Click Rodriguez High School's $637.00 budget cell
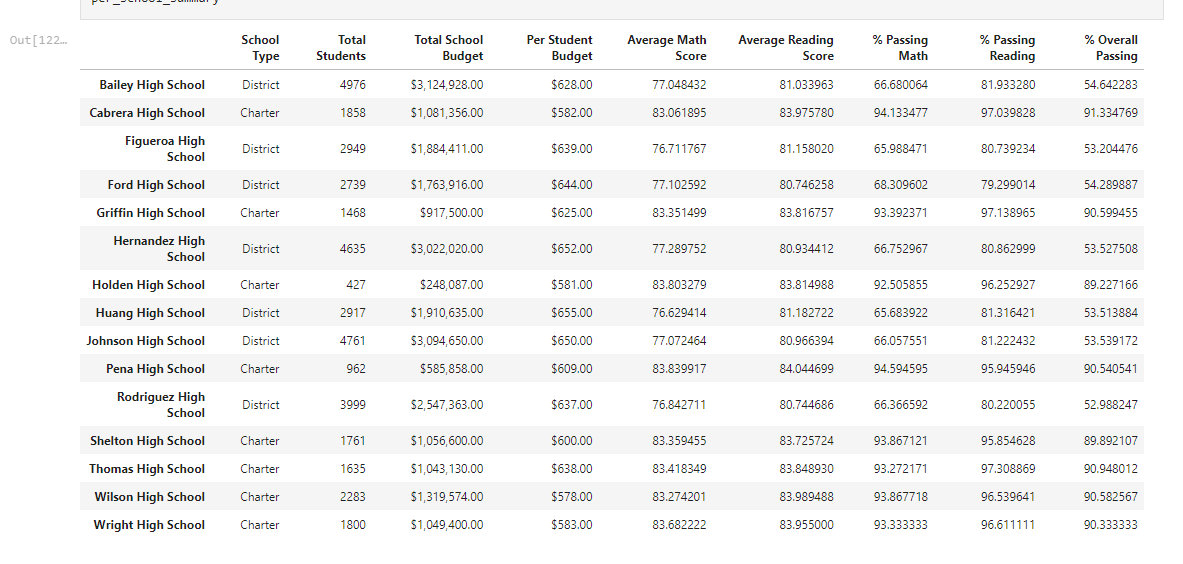1183x564 pixels. tap(571, 405)
